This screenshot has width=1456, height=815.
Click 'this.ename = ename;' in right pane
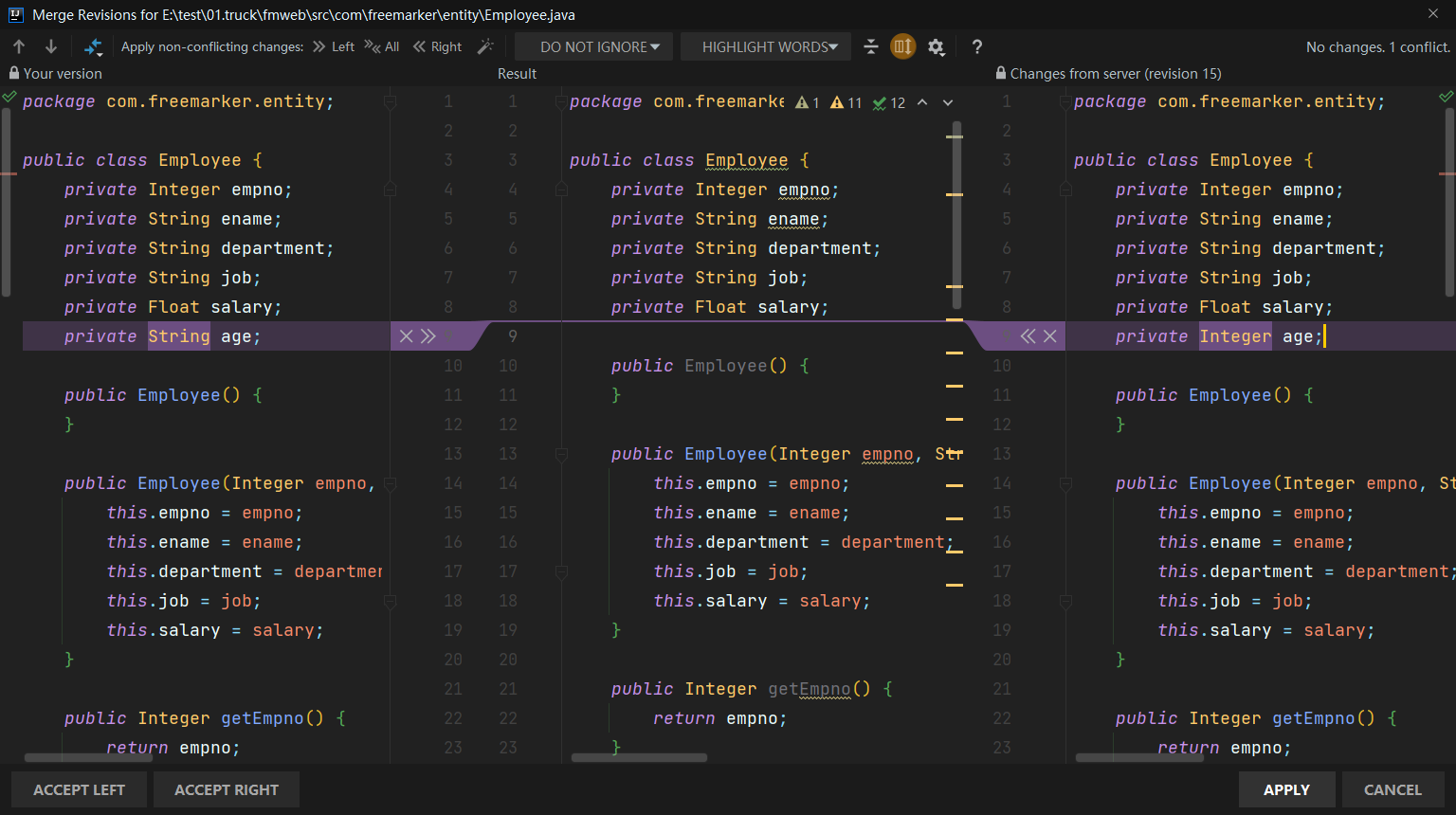point(1256,542)
